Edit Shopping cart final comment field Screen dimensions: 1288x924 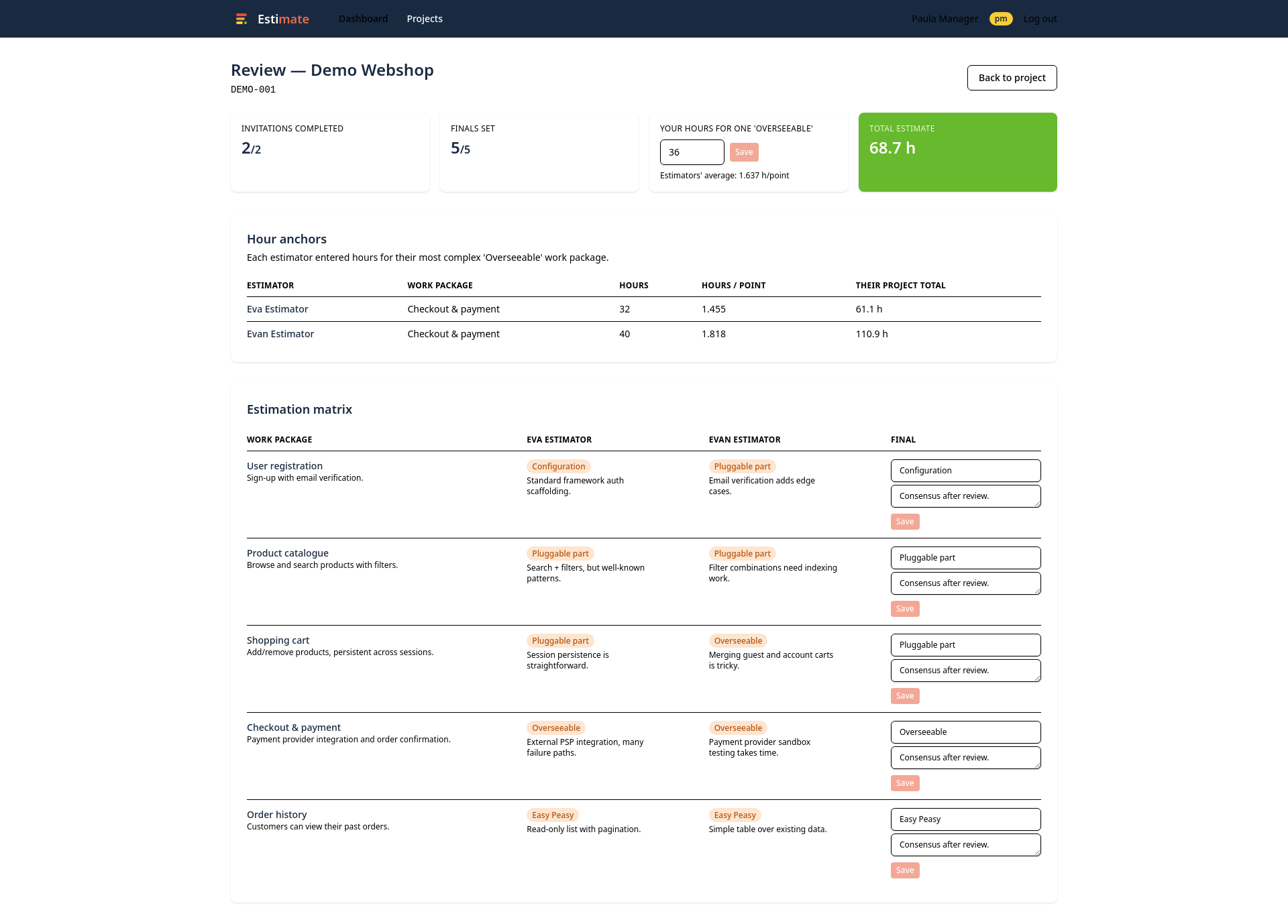click(965, 671)
